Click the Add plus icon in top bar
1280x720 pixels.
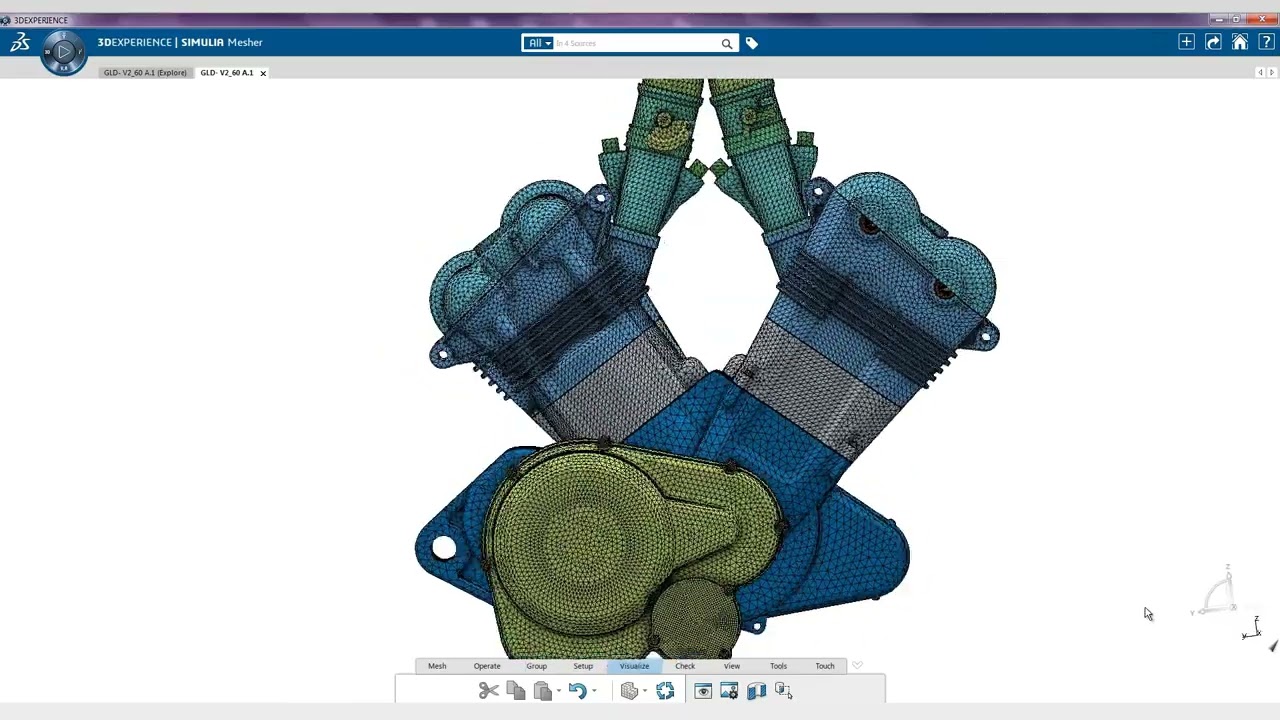(1186, 42)
